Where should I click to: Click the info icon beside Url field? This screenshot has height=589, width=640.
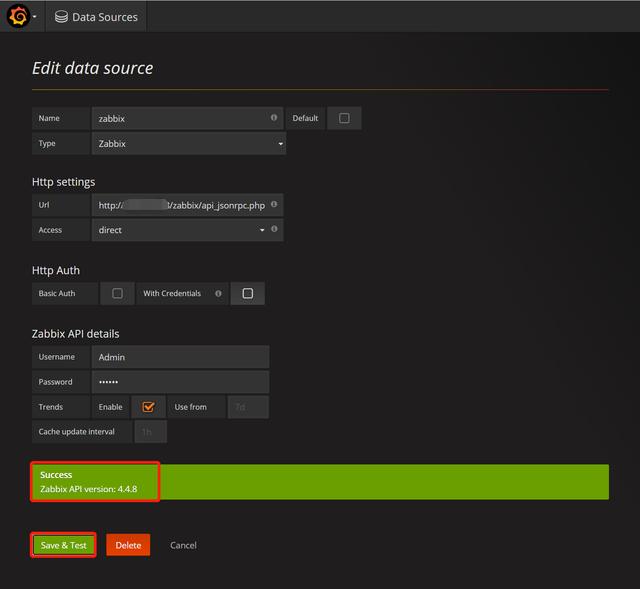(x=274, y=204)
